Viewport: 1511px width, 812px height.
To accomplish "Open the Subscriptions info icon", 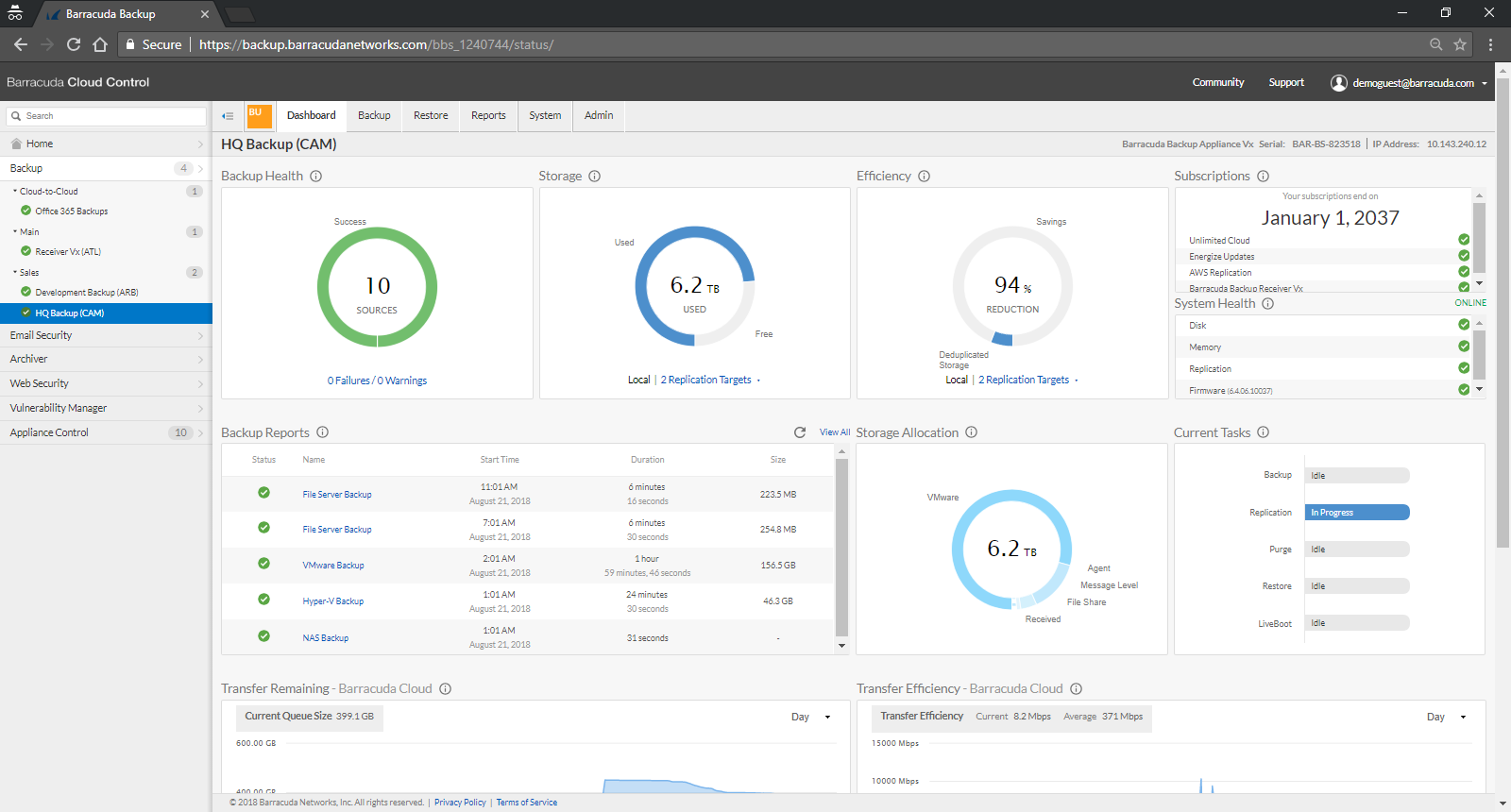I will coord(1264,177).
